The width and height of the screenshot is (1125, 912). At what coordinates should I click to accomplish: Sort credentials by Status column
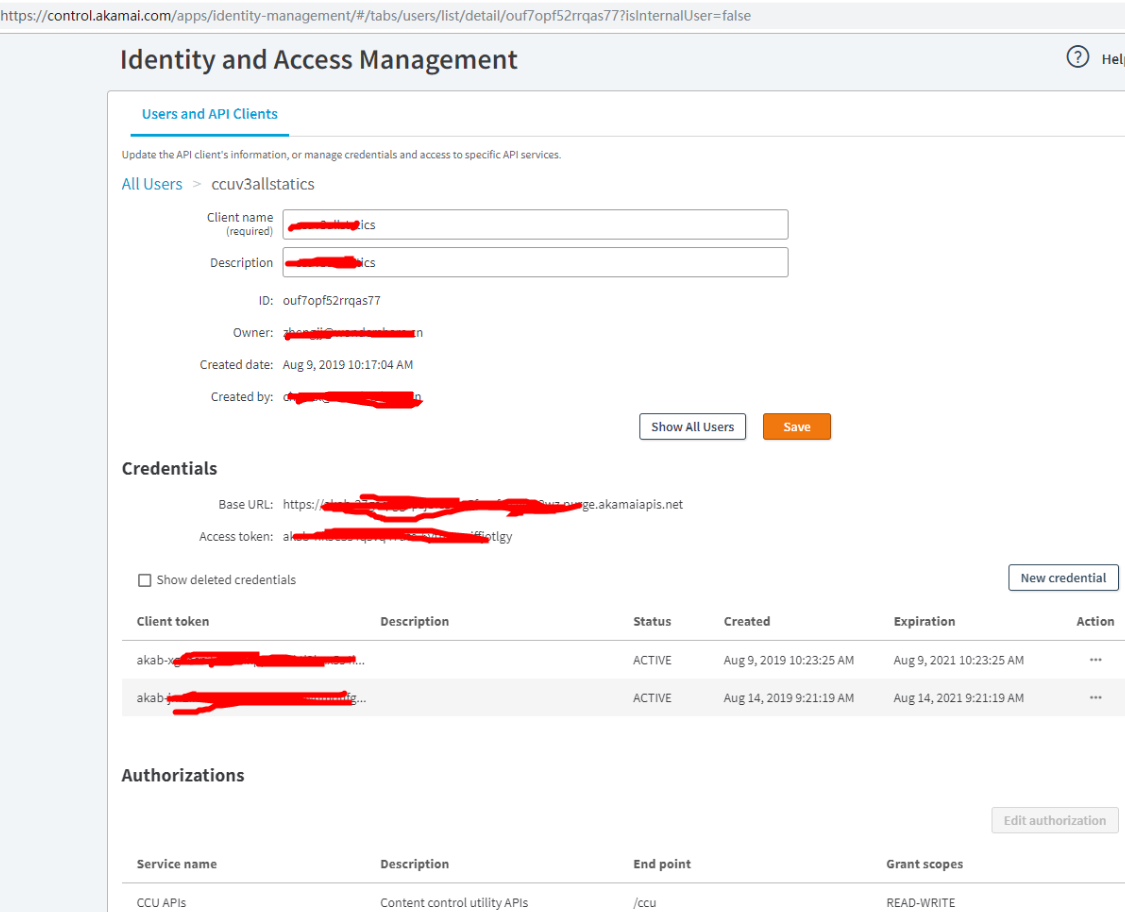pos(652,621)
